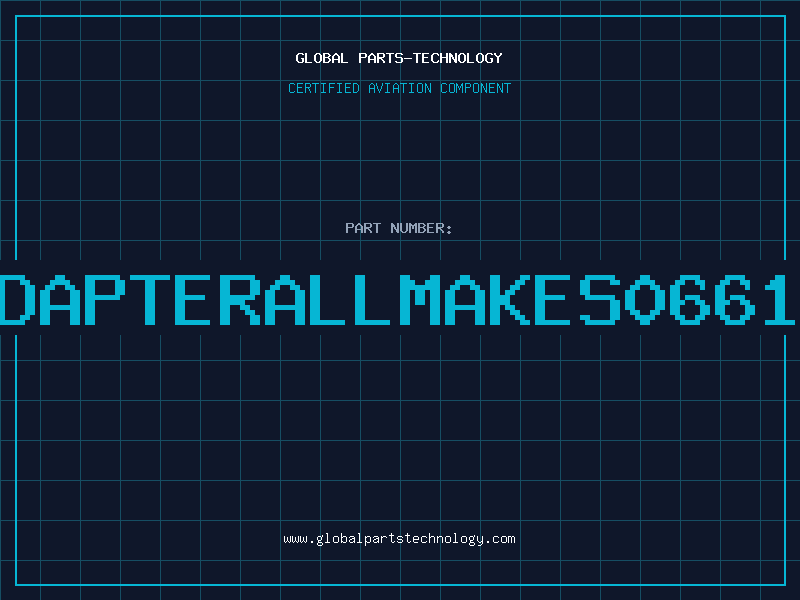Click the word NUMBER: in the label
Screen dimensions: 800x600
(421, 228)
